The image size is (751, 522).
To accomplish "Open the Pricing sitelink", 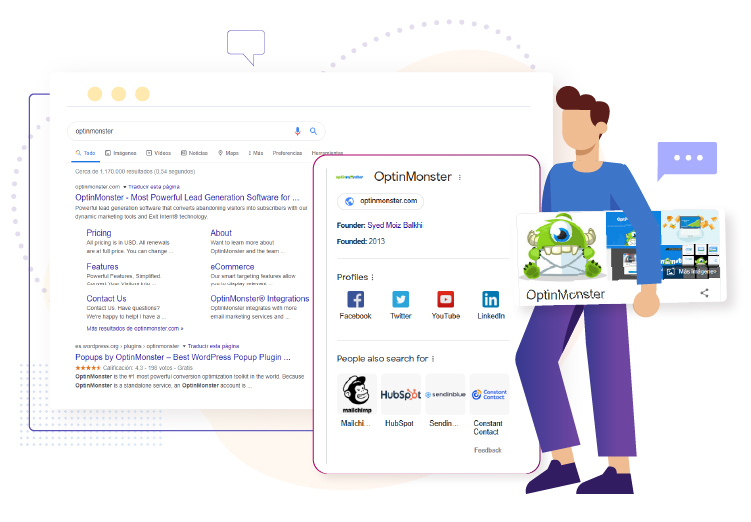I will [99, 233].
